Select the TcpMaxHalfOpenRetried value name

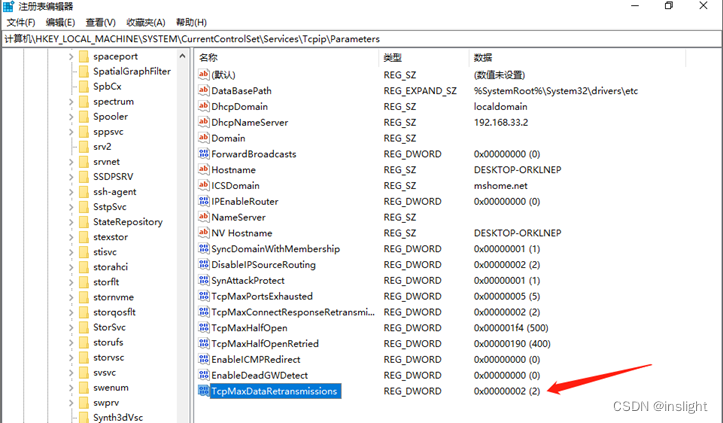tap(265, 343)
